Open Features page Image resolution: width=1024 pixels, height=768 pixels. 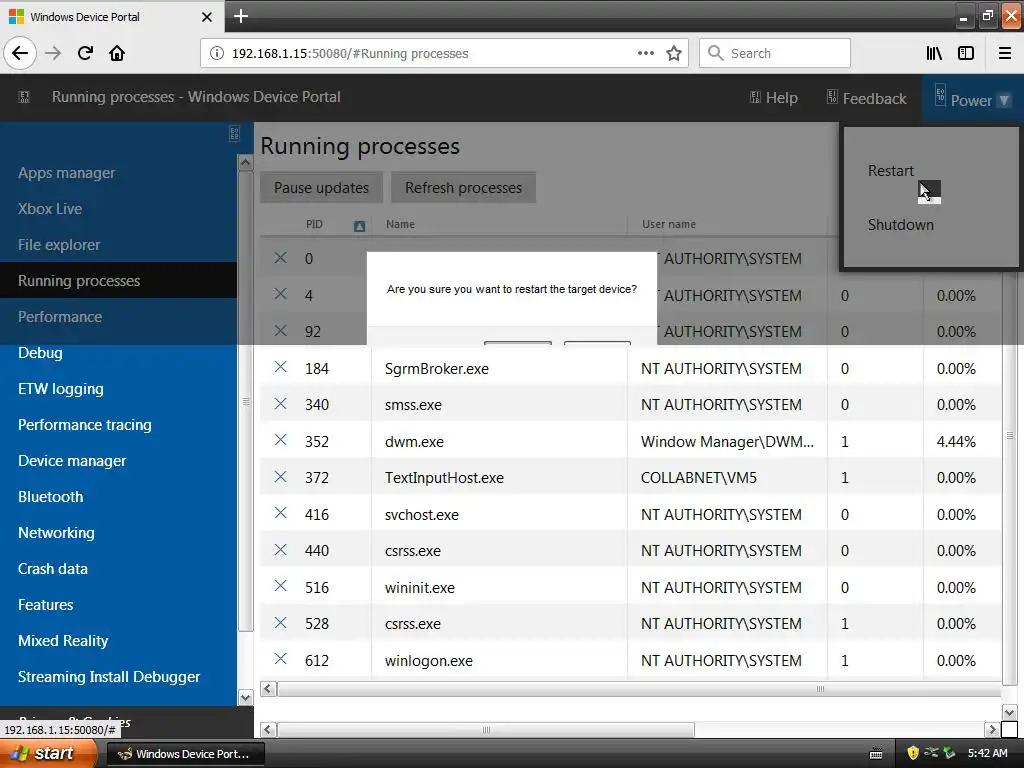click(46, 605)
